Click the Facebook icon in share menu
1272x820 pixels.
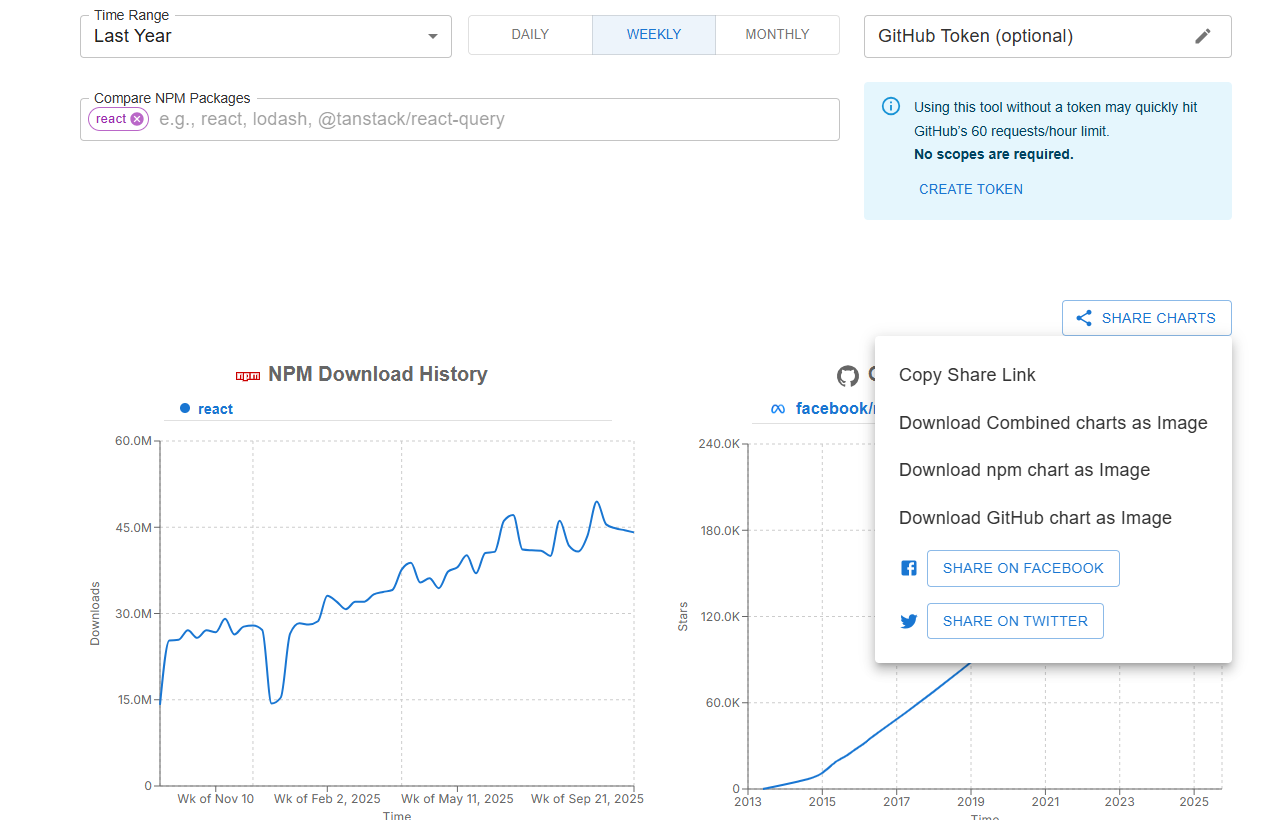(908, 568)
